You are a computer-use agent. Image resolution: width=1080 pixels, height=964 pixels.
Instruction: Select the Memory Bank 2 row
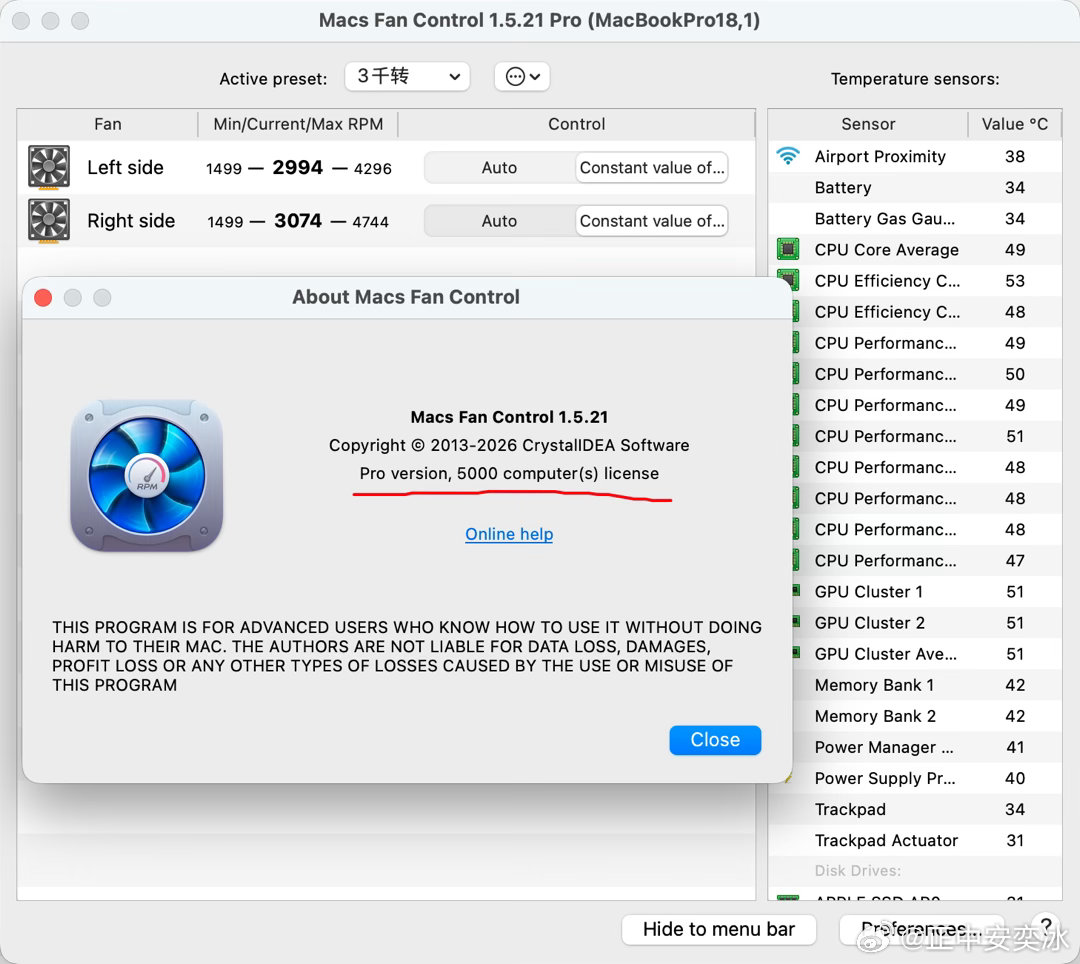927,716
